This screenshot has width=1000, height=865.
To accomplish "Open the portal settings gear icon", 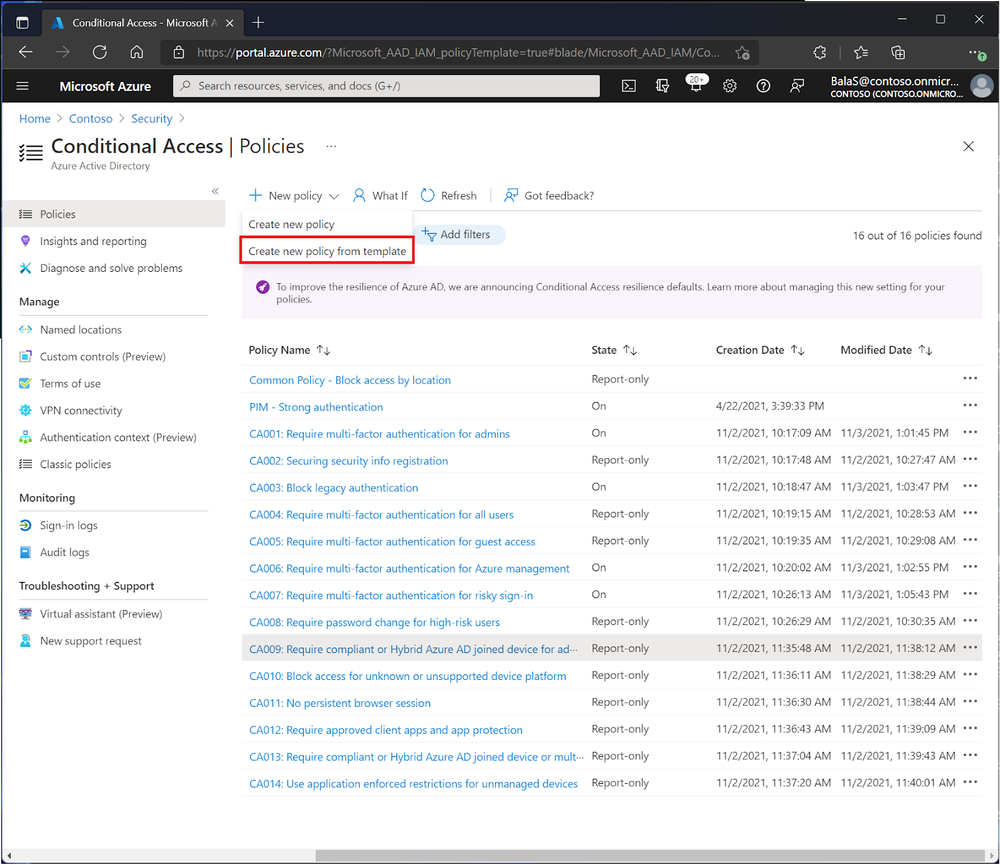I will pyautogui.click(x=729, y=86).
